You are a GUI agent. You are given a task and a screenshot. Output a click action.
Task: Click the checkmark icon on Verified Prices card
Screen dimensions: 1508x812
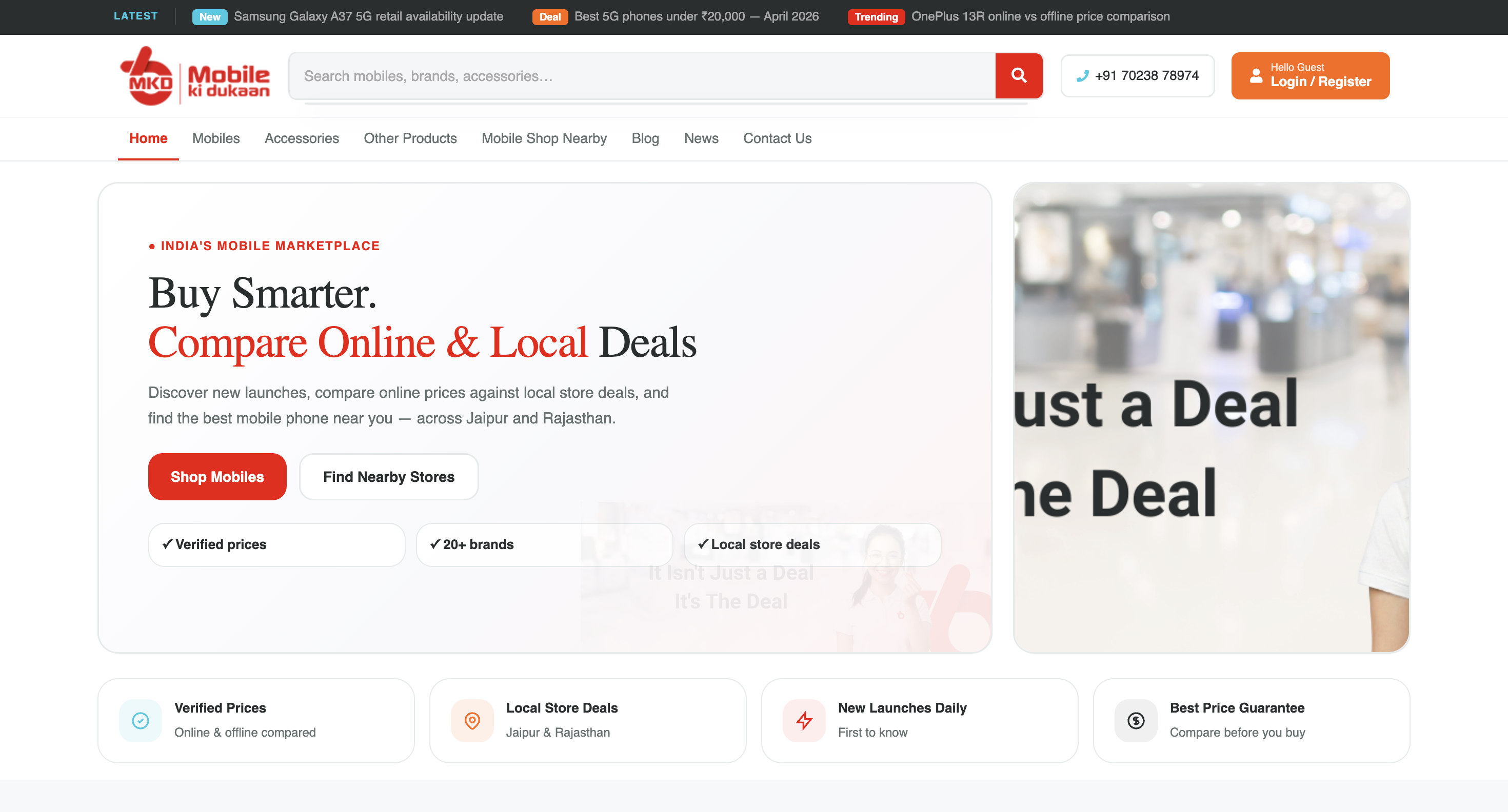point(140,720)
